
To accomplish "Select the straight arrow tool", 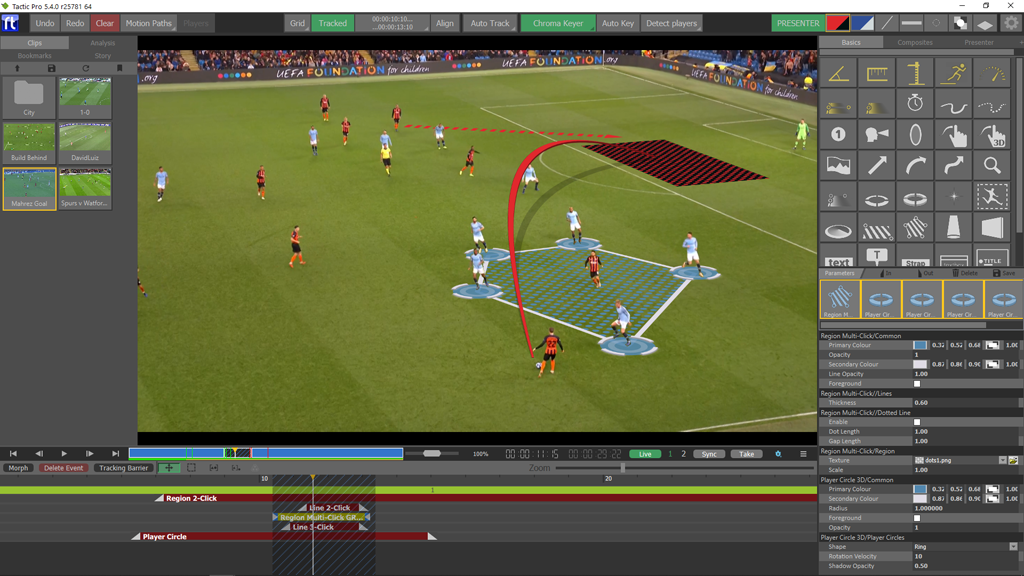I will tap(877, 166).
